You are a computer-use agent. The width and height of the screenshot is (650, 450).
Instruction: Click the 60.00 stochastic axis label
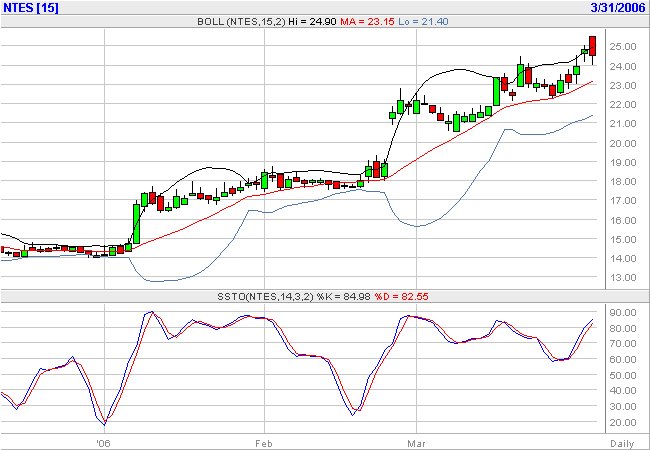623,360
